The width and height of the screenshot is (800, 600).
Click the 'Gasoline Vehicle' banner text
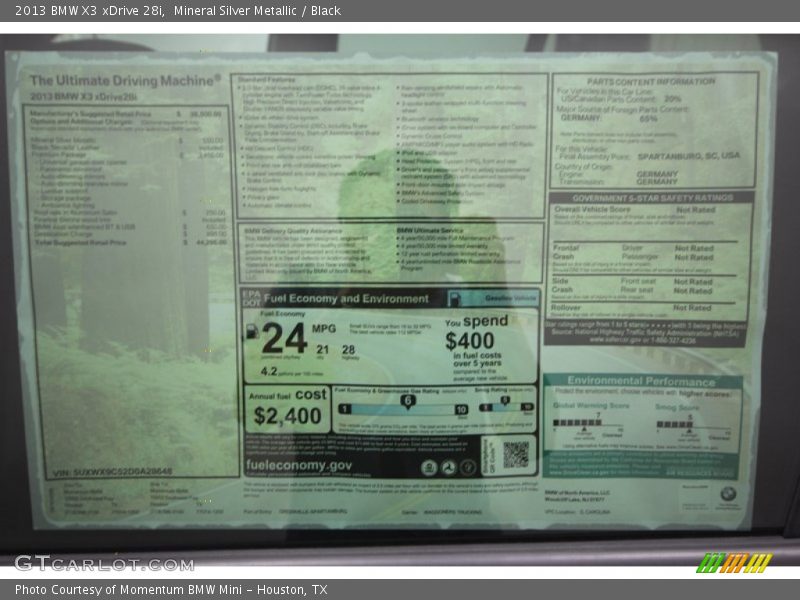511,298
